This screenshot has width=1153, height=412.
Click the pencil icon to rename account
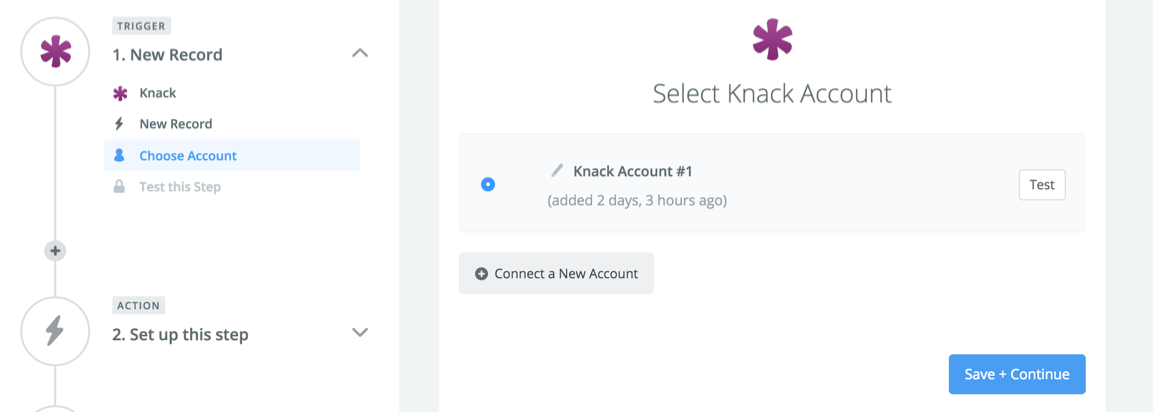pyautogui.click(x=557, y=171)
